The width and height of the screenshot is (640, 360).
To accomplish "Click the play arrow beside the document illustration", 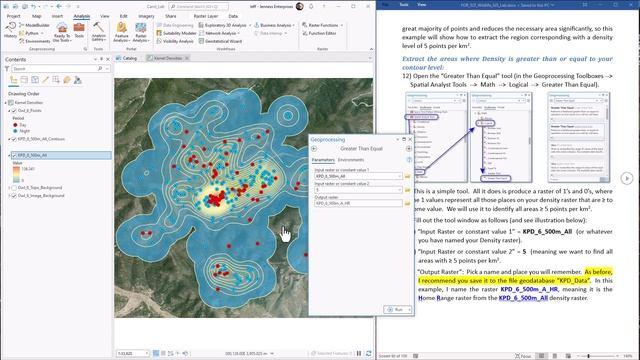I will click(x=627, y=178).
